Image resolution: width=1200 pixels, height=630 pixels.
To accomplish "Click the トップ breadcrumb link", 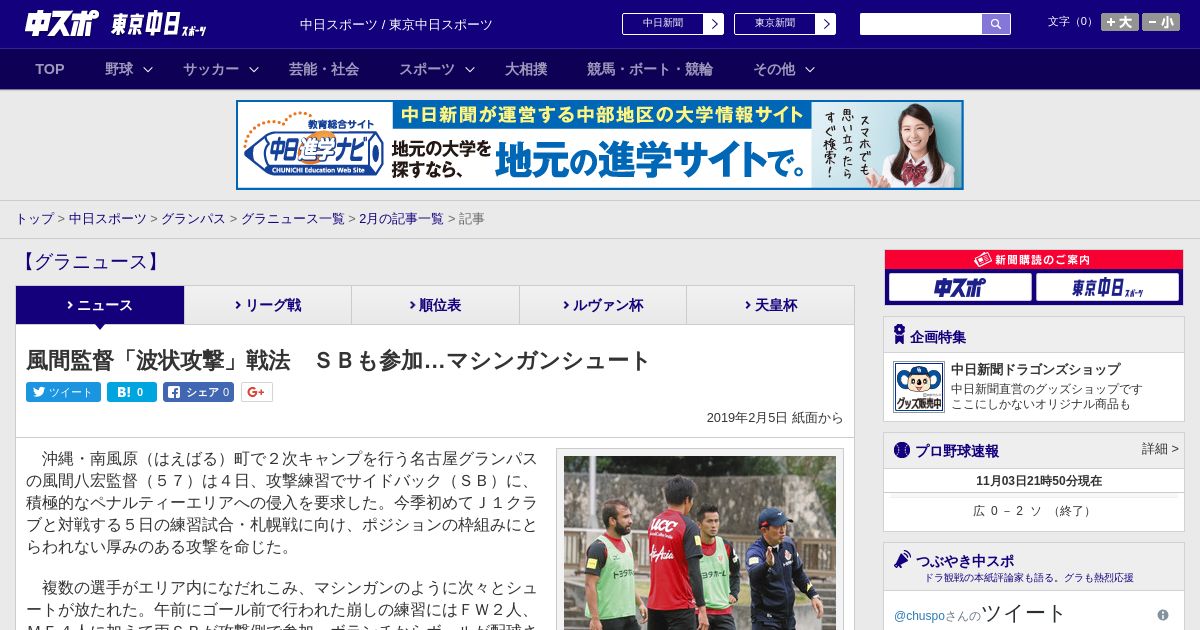I will tap(34, 218).
